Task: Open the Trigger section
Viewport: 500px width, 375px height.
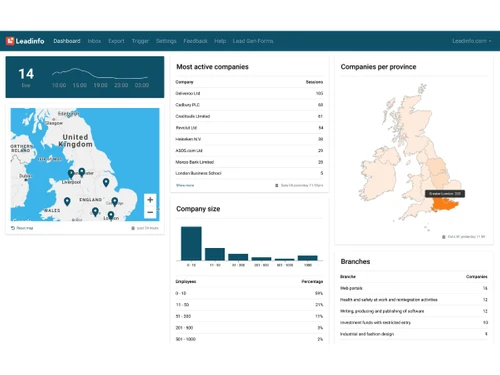Action: (x=140, y=41)
